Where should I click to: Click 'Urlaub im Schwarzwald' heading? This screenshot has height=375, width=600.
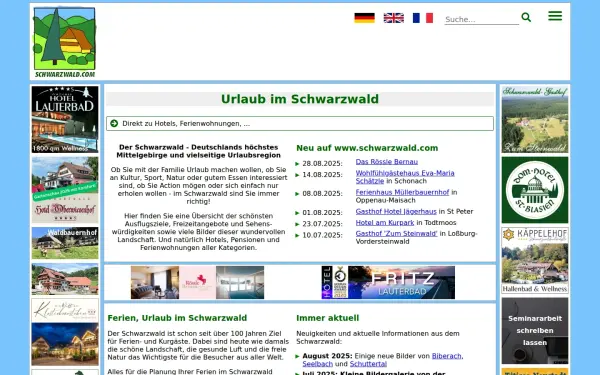[300, 99]
